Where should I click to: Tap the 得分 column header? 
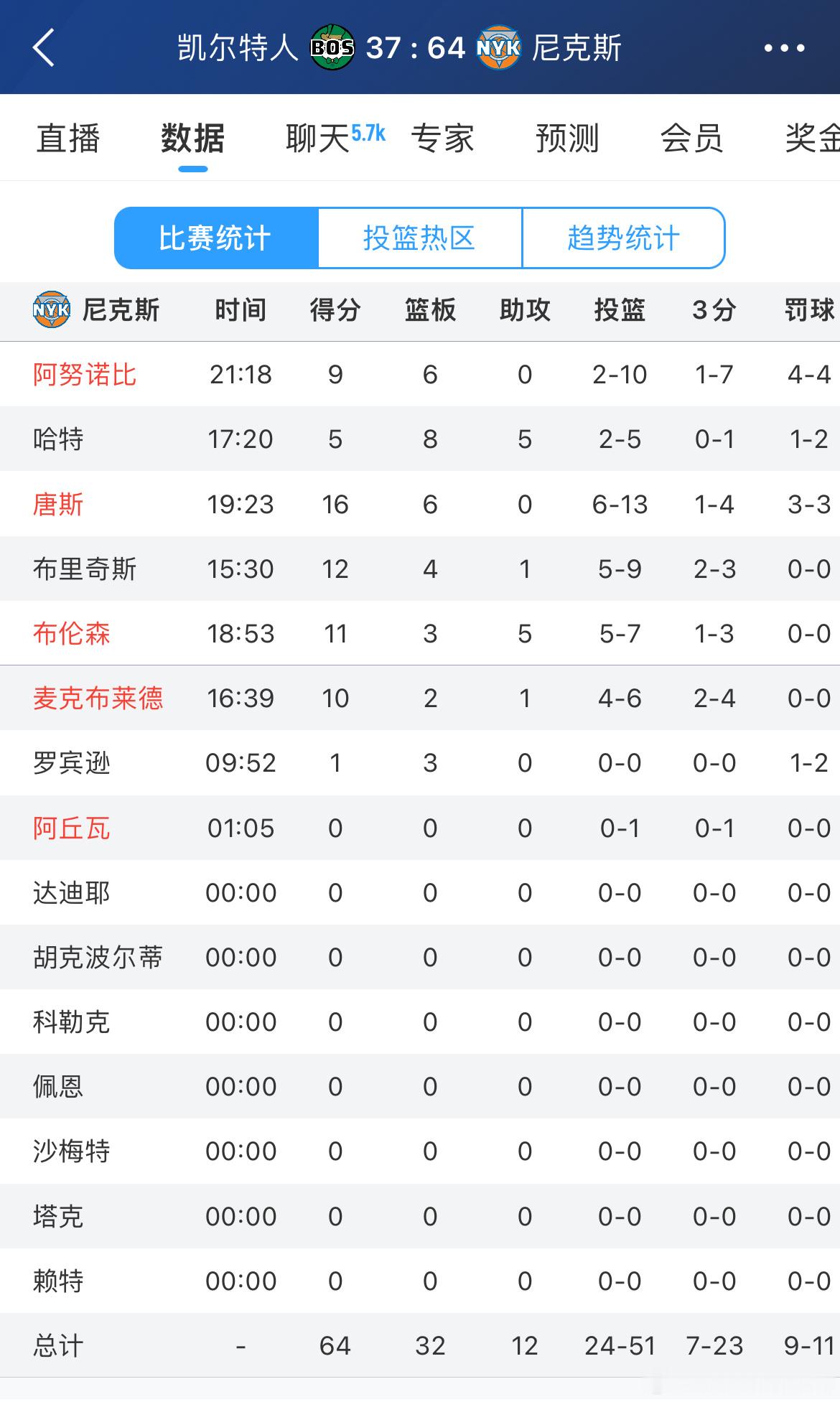point(335,310)
